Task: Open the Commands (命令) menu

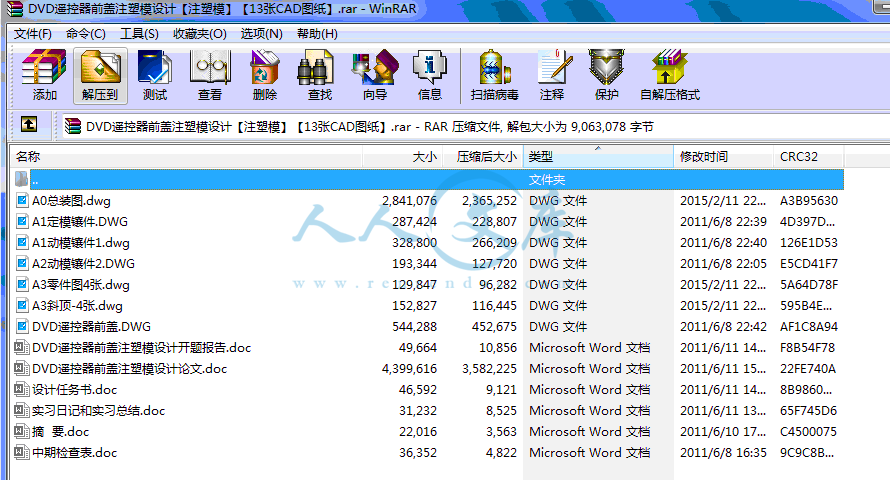Action: [x=86, y=34]
